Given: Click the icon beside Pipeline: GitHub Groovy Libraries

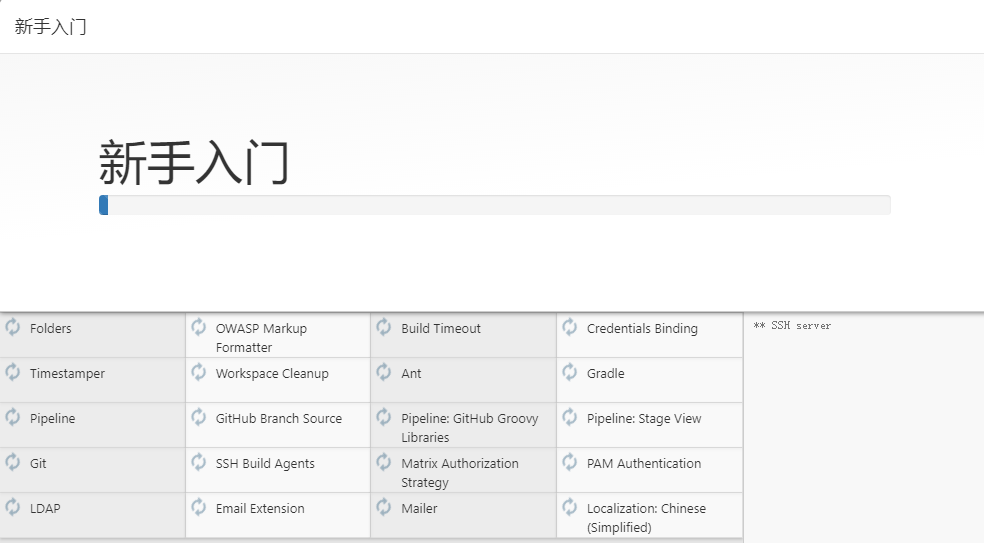Looking at the screenshot, I should [x=383, y=417].
